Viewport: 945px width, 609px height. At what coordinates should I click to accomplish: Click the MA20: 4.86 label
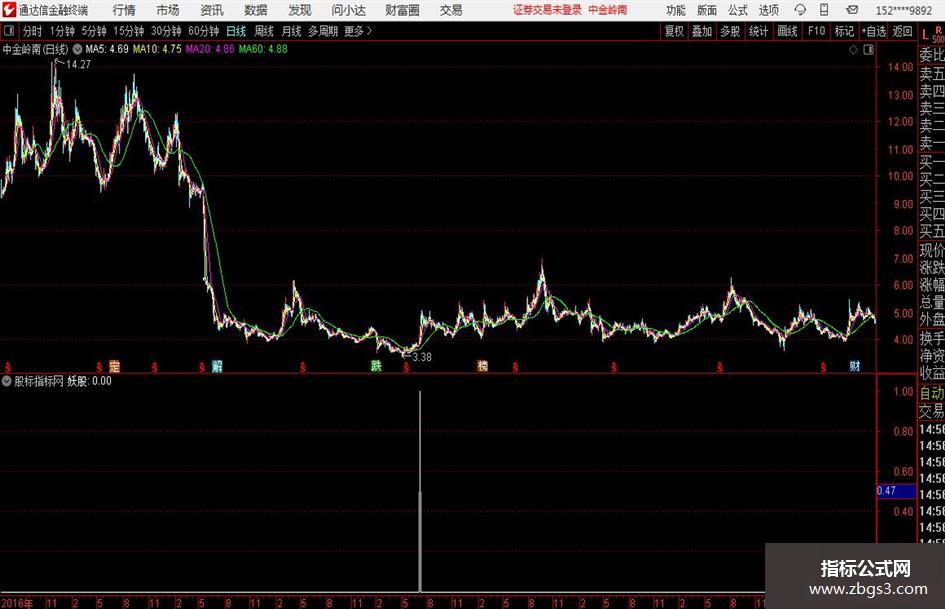(210, 49)
